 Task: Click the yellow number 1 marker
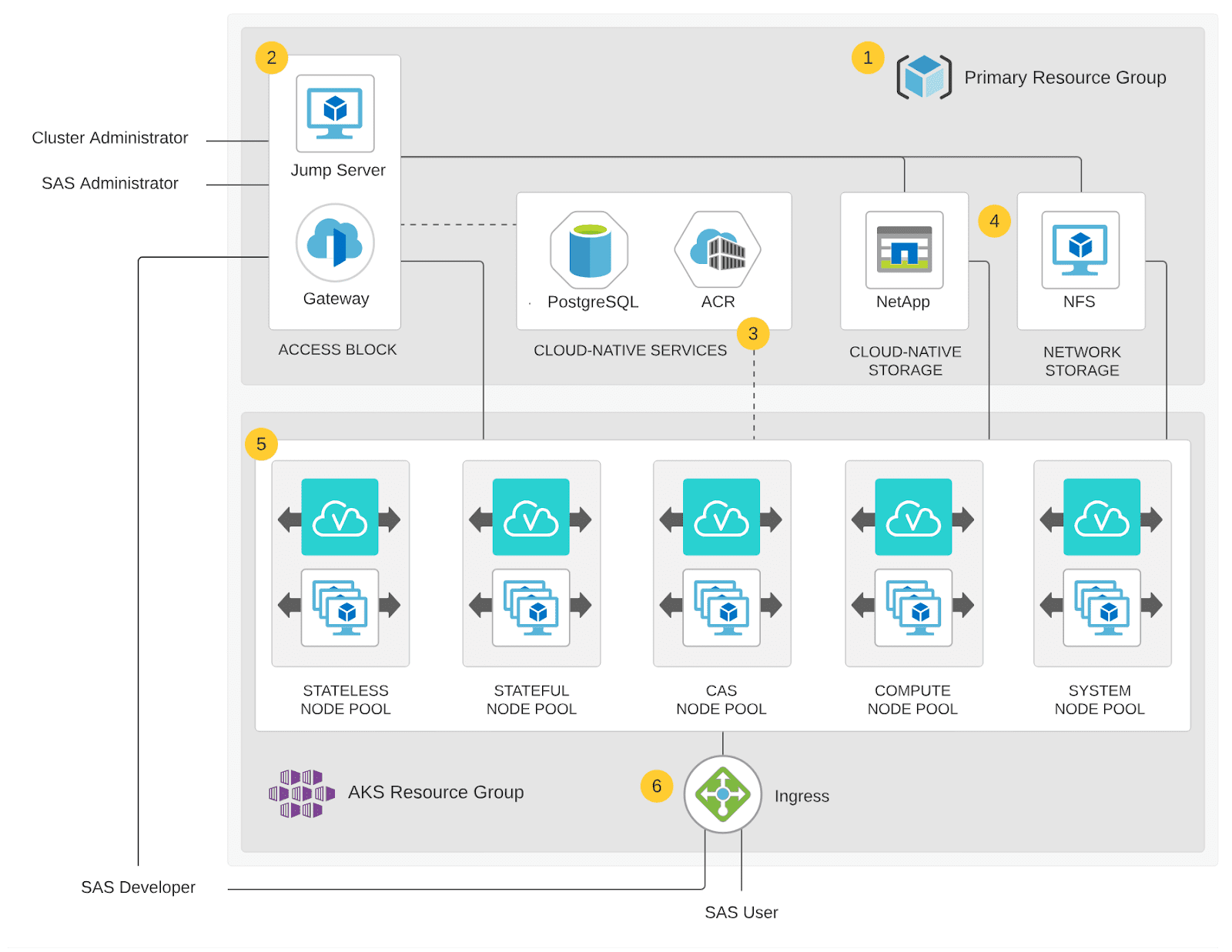(x=868, y=58)
